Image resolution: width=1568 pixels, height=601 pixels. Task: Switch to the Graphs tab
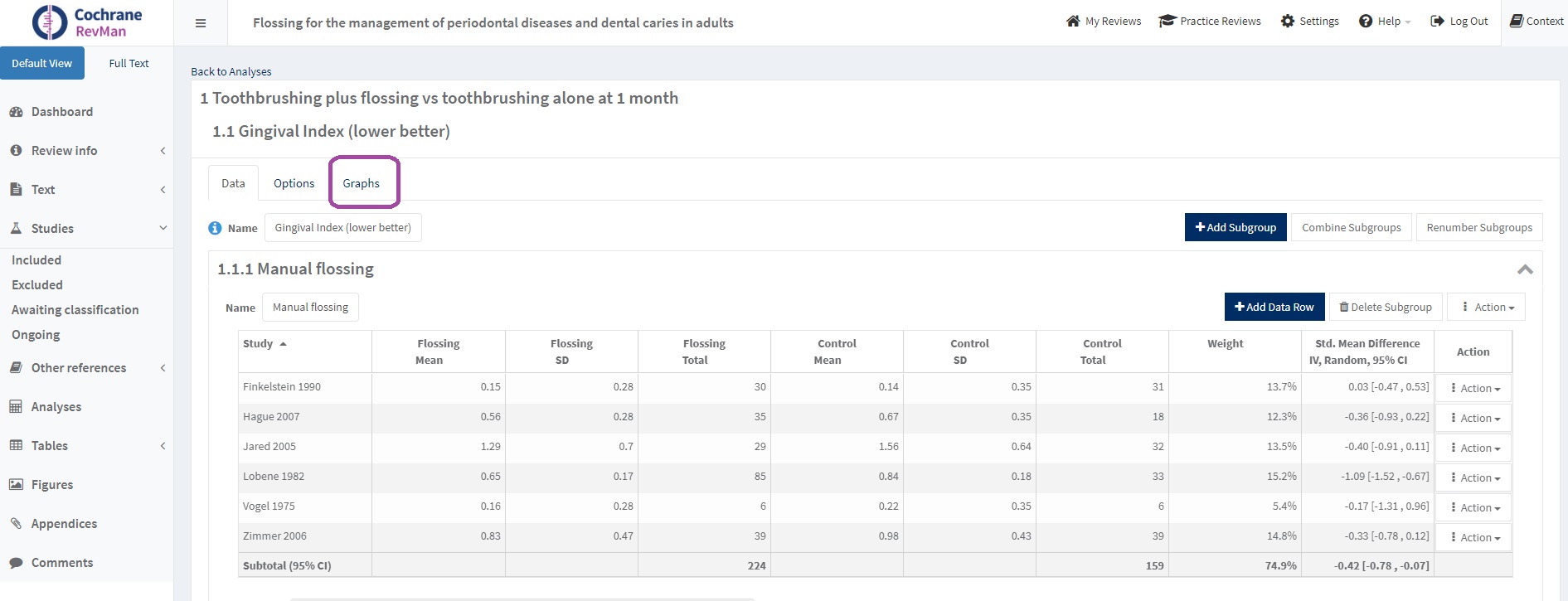(x=361, y=183)
